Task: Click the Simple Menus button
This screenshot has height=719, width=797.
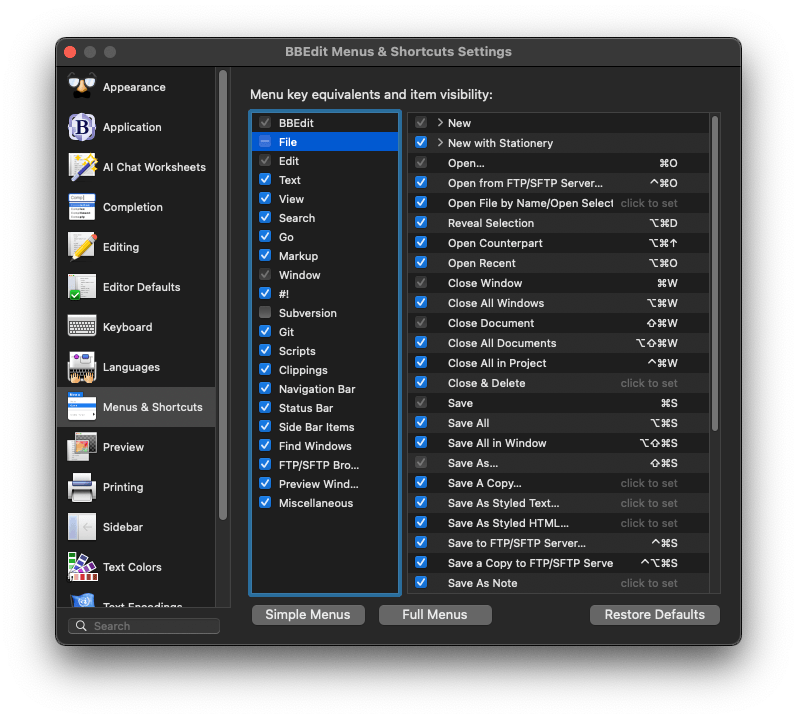Action: pyautogui.click(x=308, y=615)
